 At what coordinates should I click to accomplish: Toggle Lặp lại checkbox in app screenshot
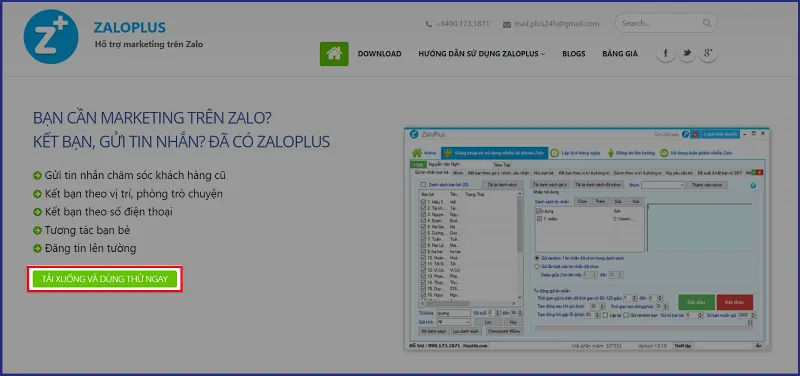[606, 315]
